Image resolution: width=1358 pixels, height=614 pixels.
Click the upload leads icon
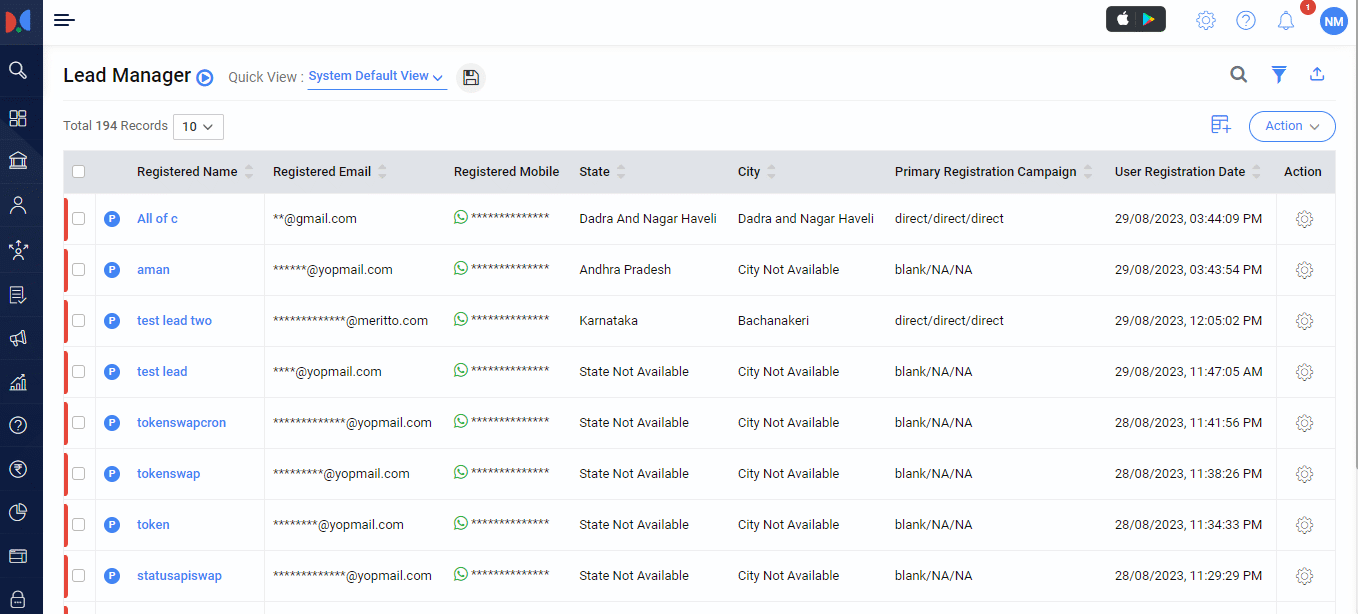[x=1317, y=74]
